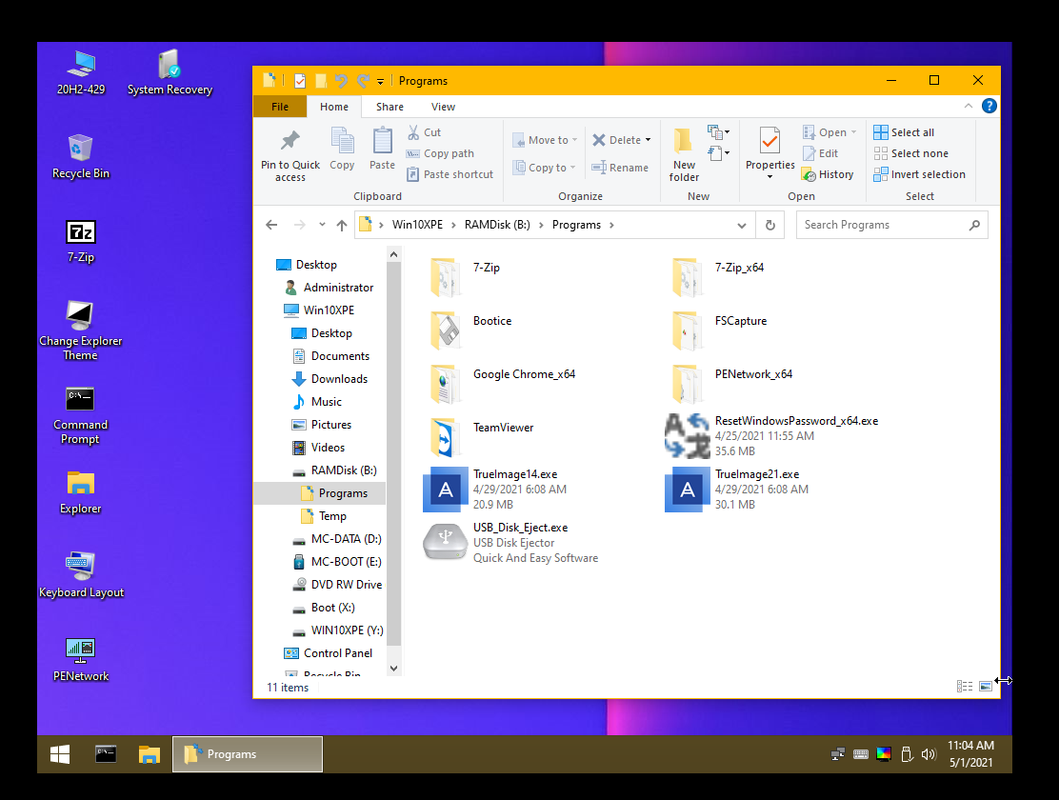1059x800 pixels.
Task: Switch to the Share tab
Action: tap(390, 107)
